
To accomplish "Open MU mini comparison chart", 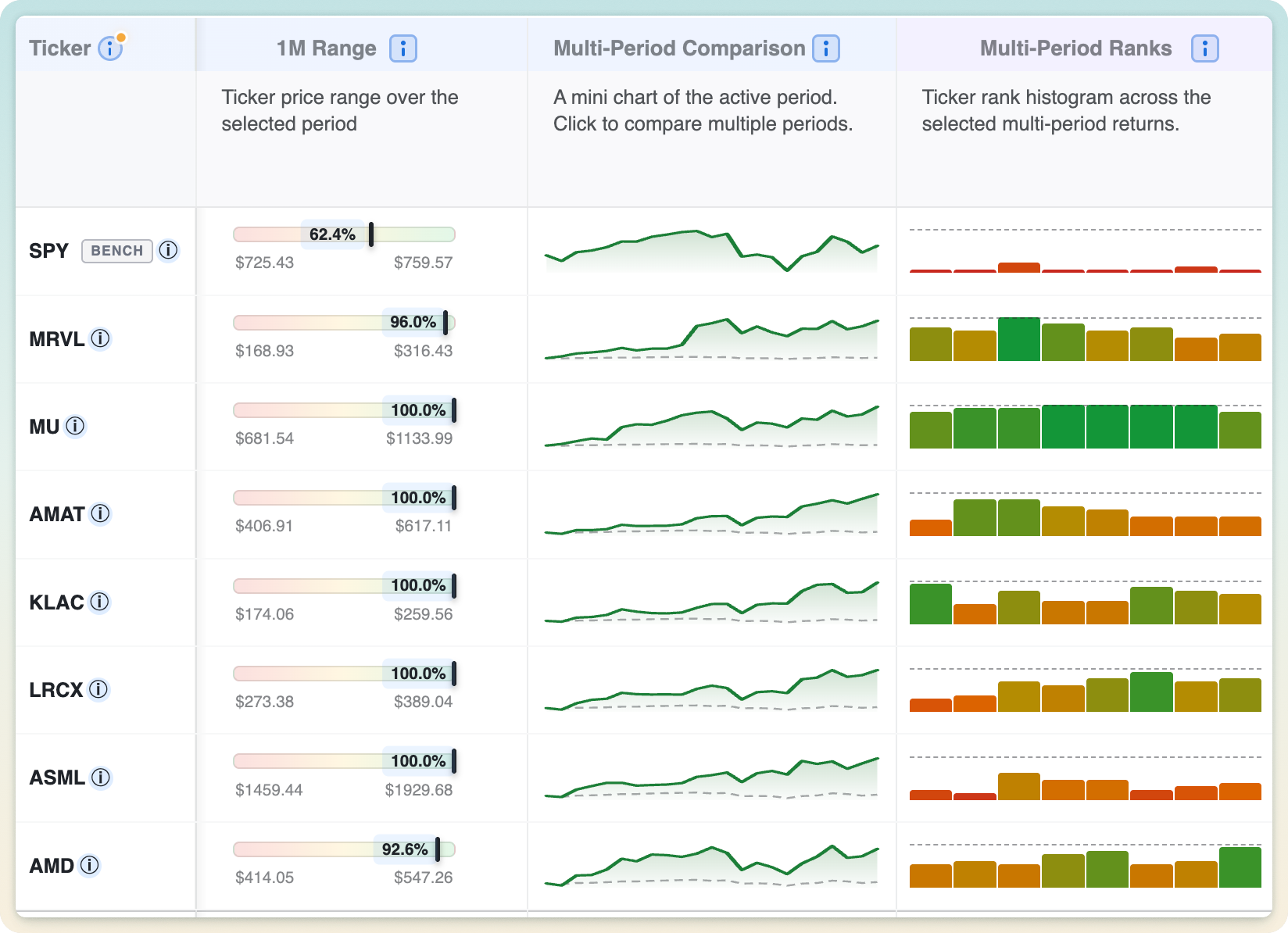I will click(712, 427).
